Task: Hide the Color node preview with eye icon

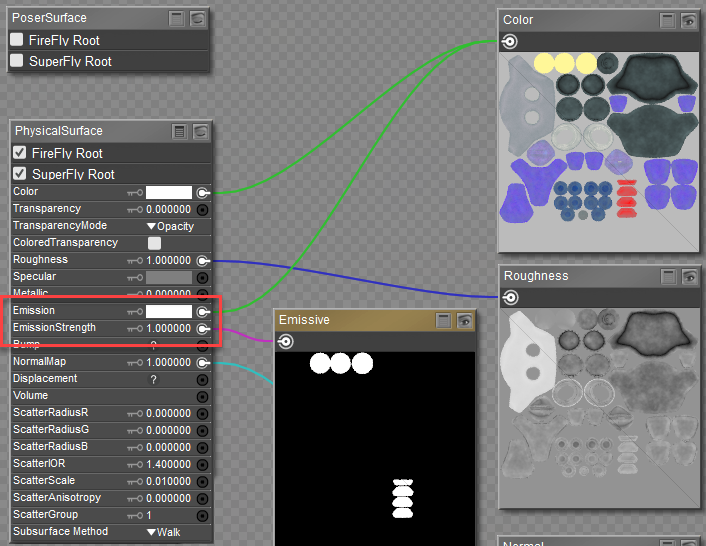Action: (x=689, y=20)
